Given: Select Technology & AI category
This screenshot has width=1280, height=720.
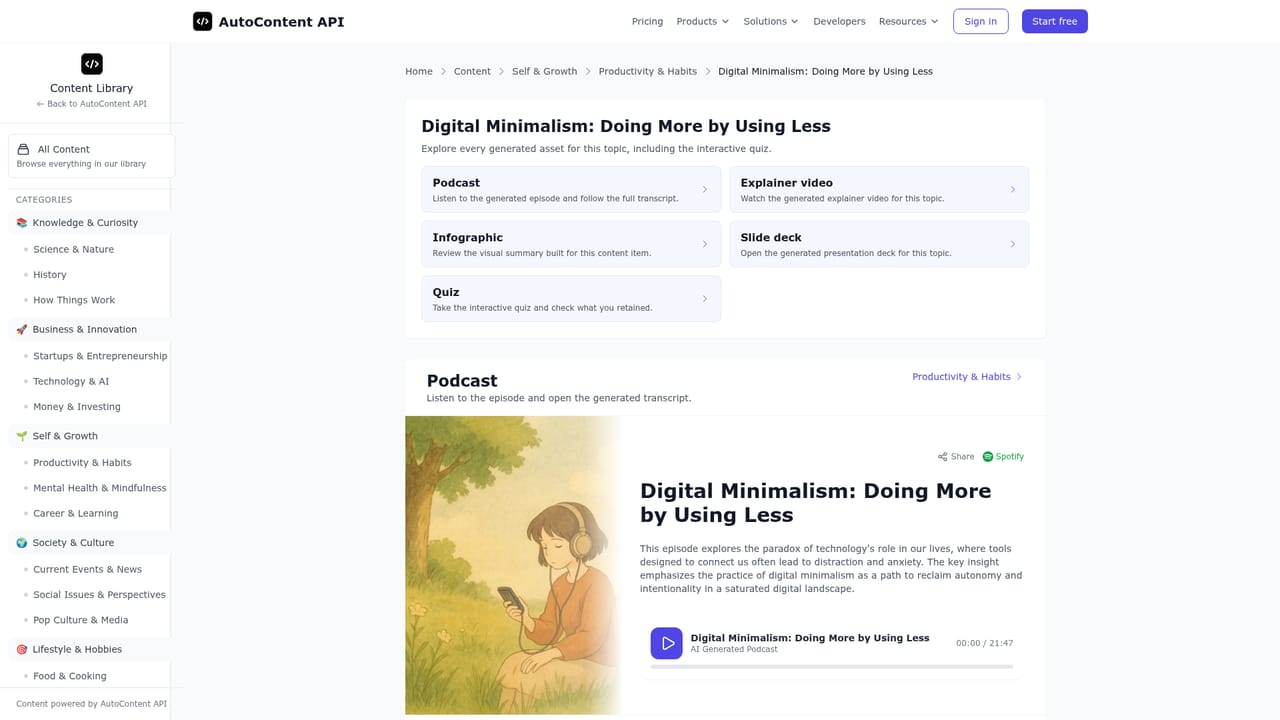Looking at the screenshot, I should point(71,381).
